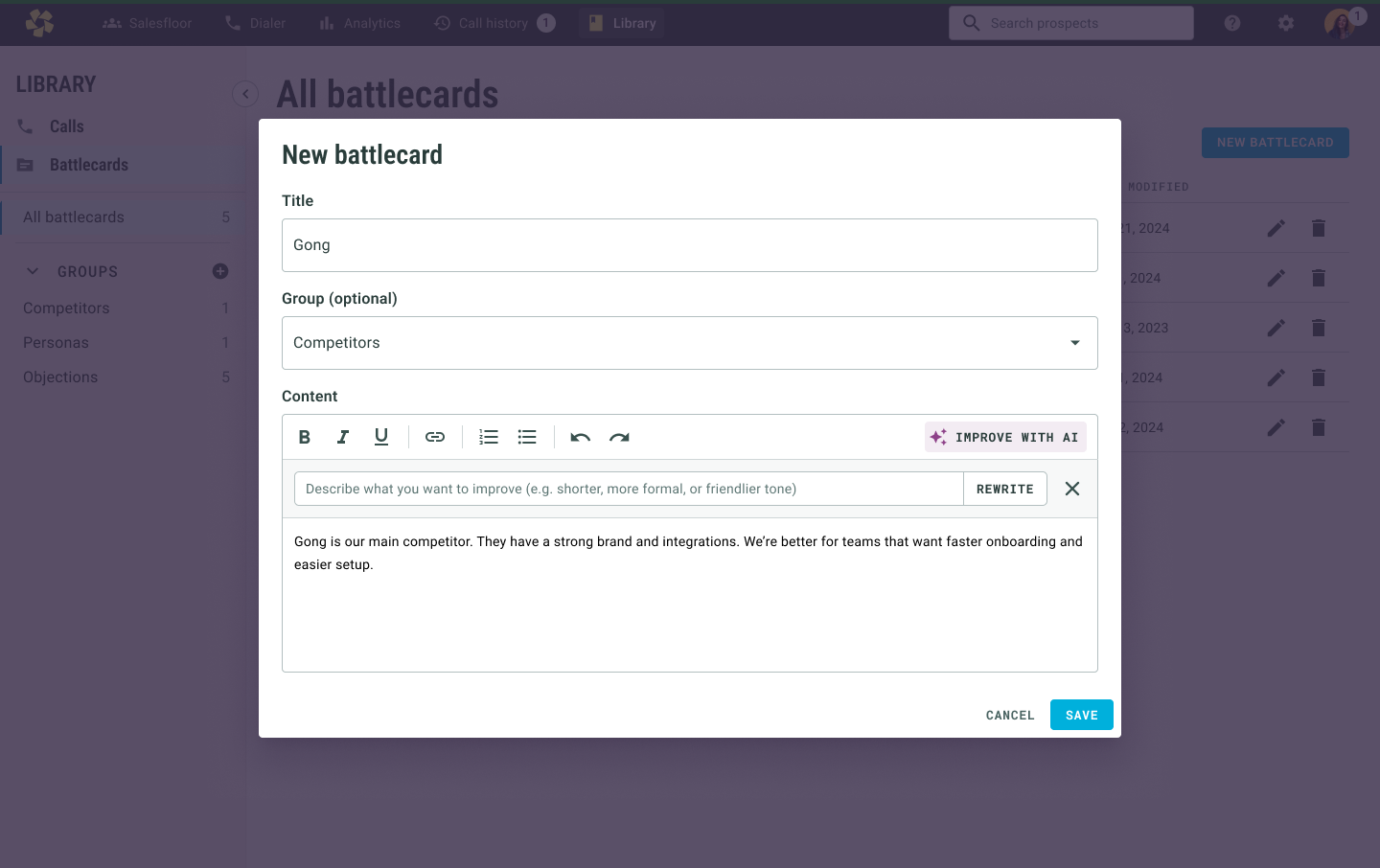Insert a link via the link icon

(435, 437)
